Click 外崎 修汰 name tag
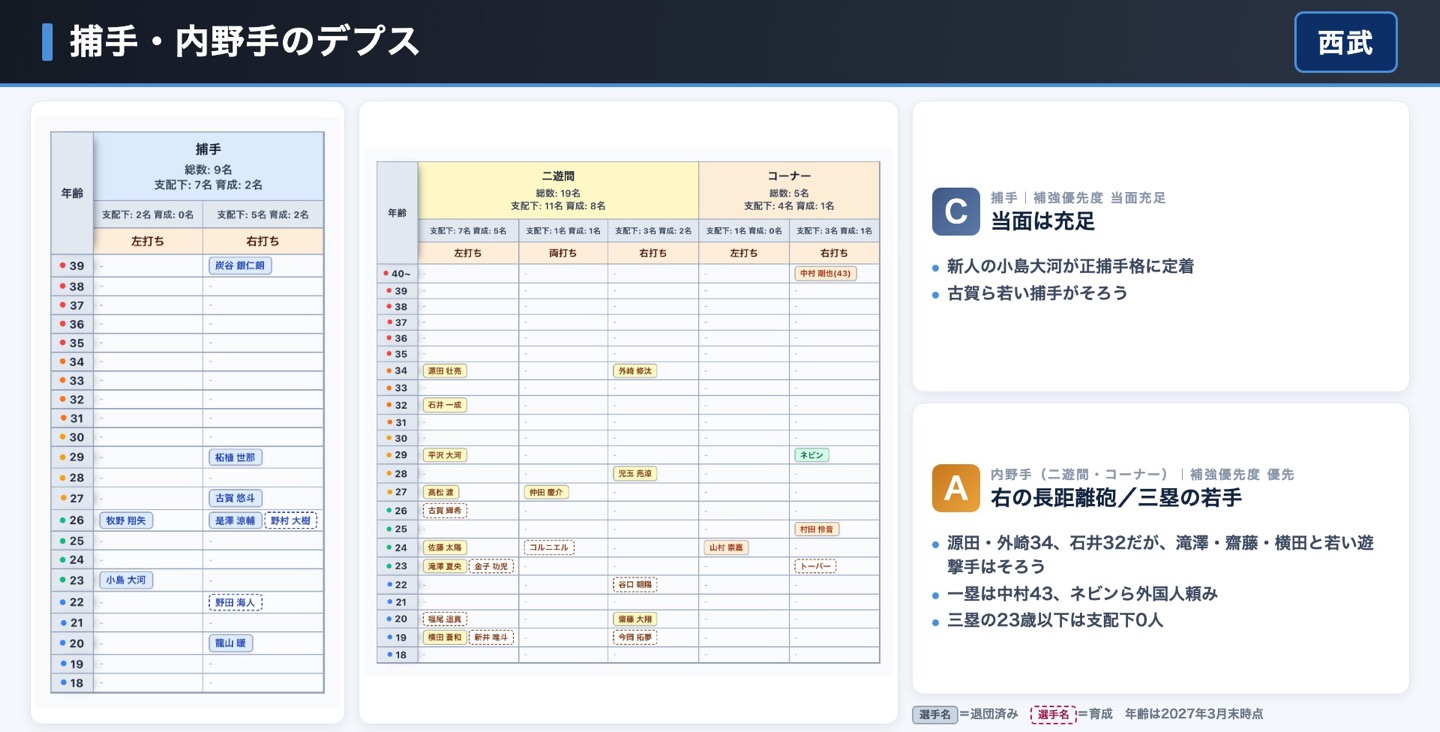 pyautogui.click(x=635, y=371)
